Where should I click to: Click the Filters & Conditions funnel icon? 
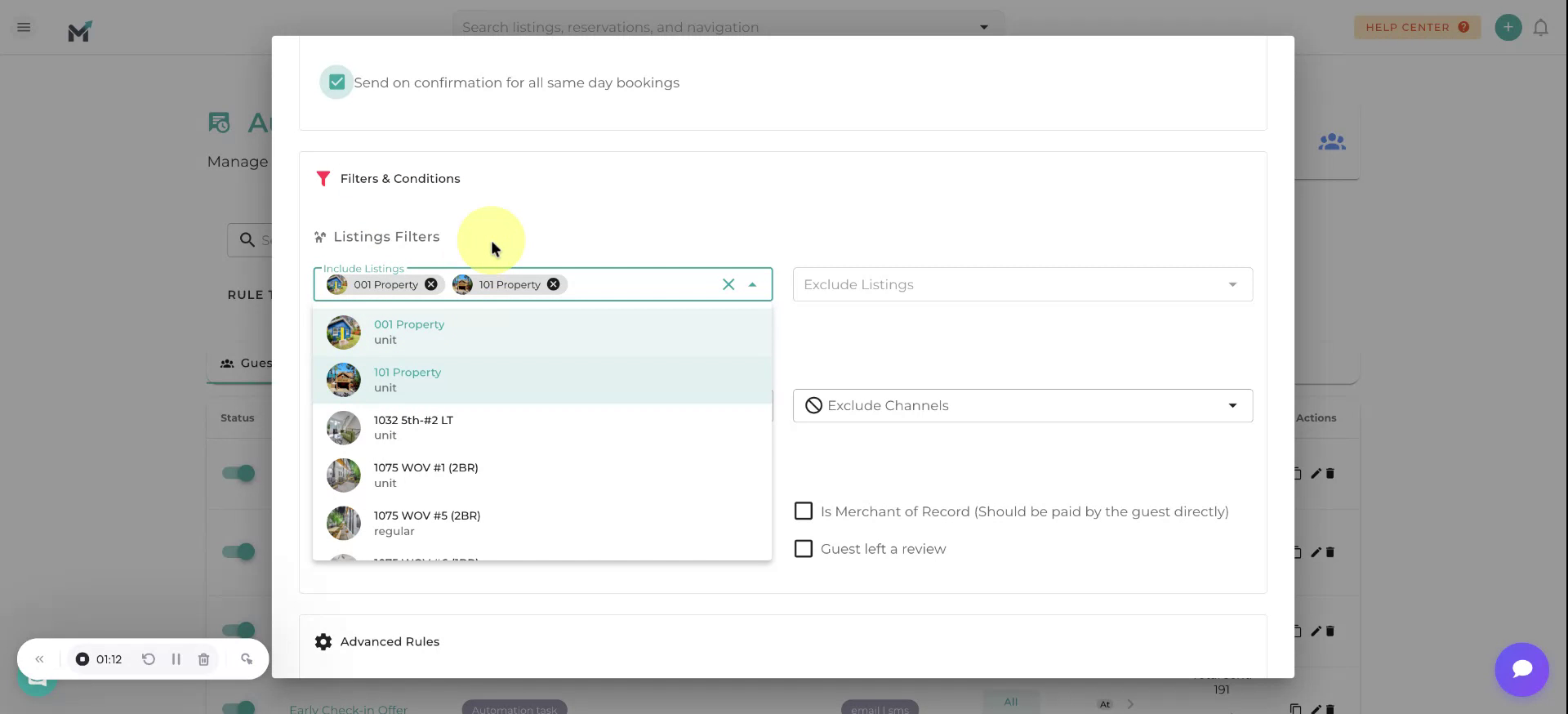point(323,178)
